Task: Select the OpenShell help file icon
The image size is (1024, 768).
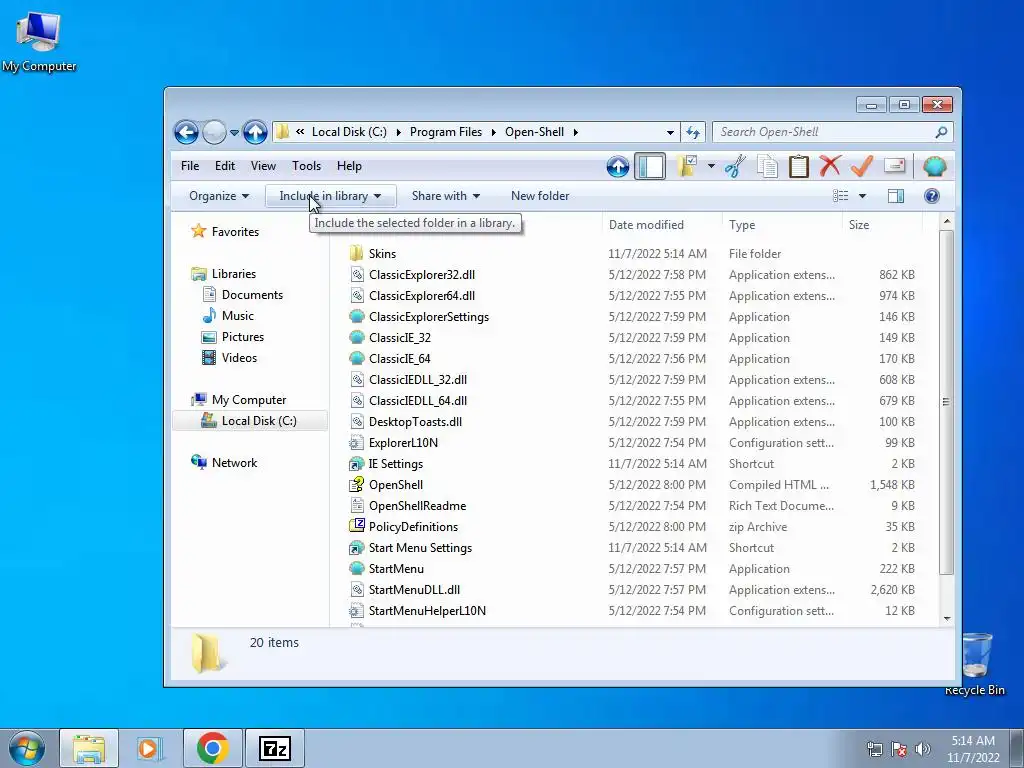Action: click(x=356, y=485)
